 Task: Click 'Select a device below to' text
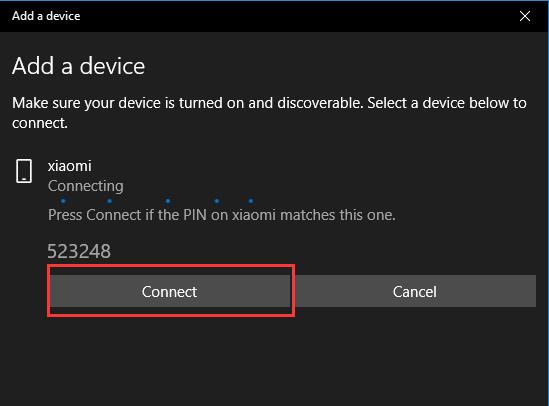click(x=447, y=103)
